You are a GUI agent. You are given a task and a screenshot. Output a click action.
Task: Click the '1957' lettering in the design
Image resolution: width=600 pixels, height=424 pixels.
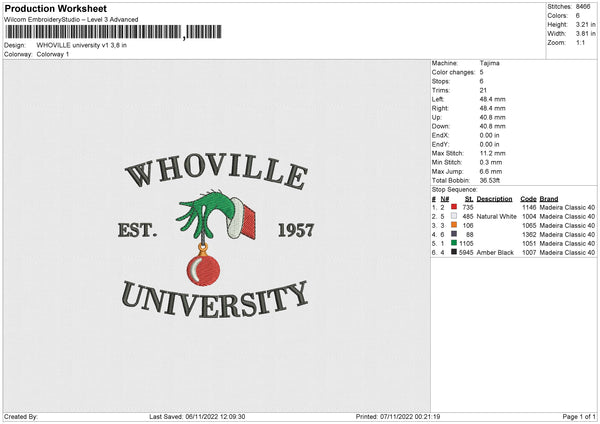(296, 230)
